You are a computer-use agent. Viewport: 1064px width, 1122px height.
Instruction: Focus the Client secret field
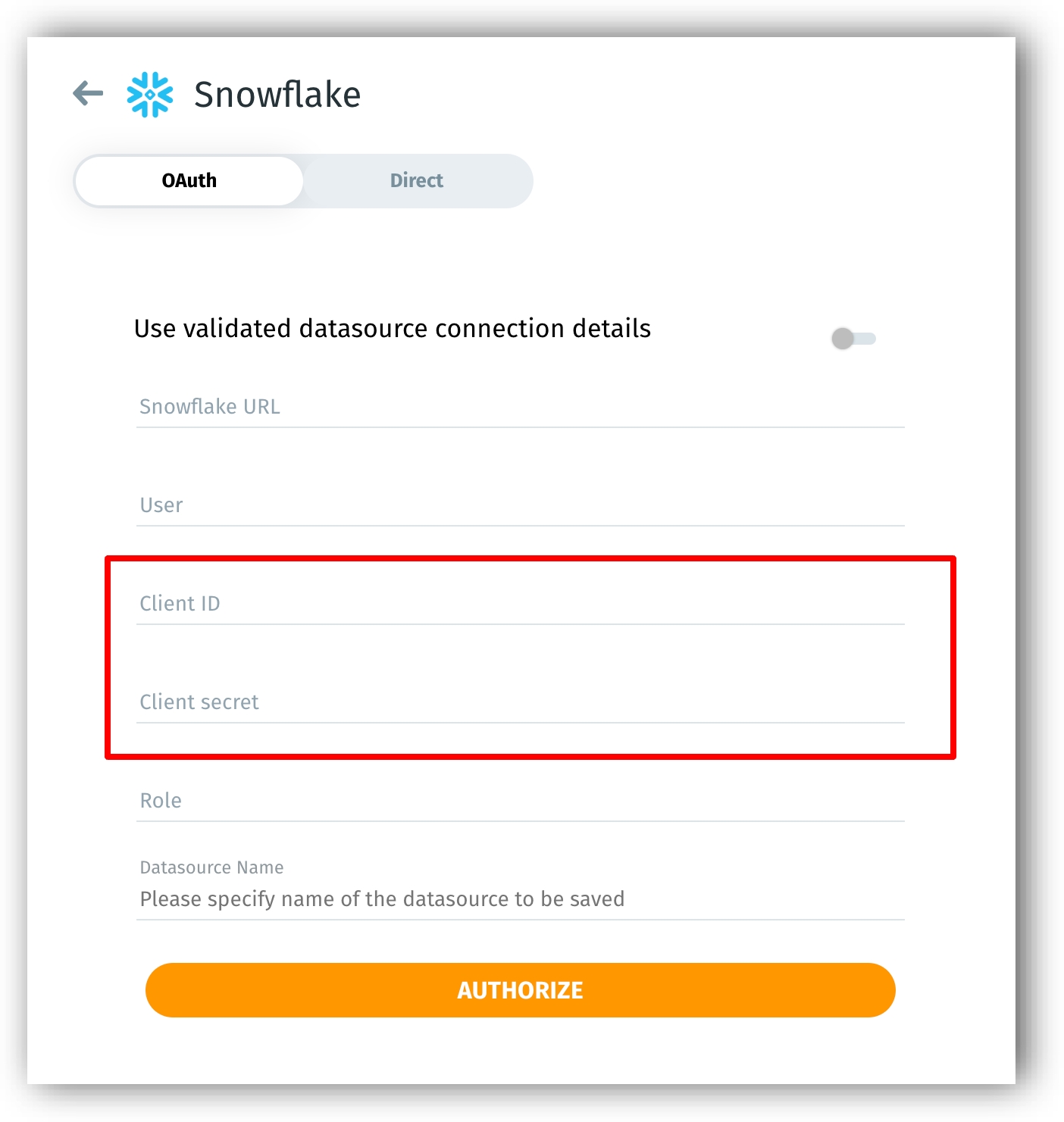[520, 702]
